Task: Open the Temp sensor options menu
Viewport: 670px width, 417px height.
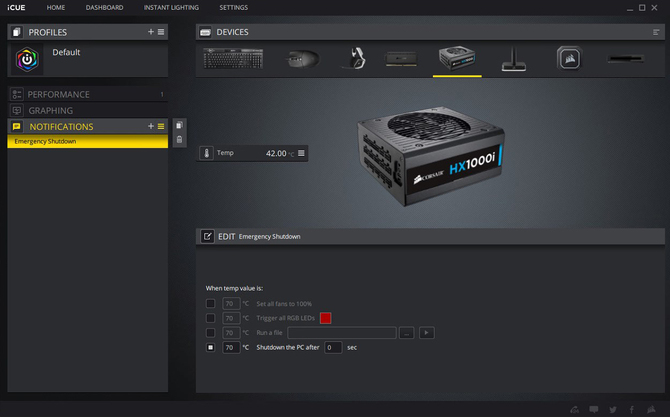Action: [x=301, y=153]
